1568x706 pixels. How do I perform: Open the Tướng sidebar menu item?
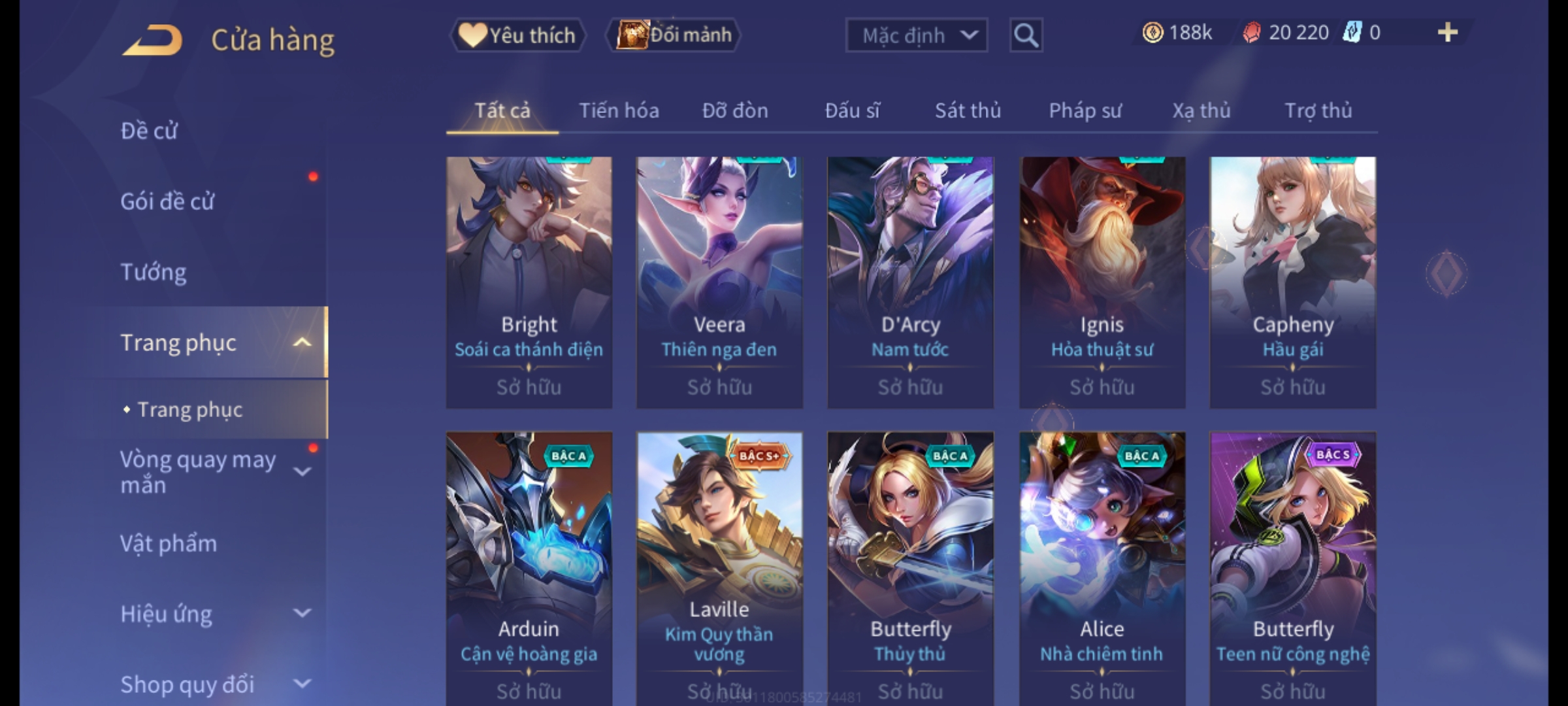153,271
